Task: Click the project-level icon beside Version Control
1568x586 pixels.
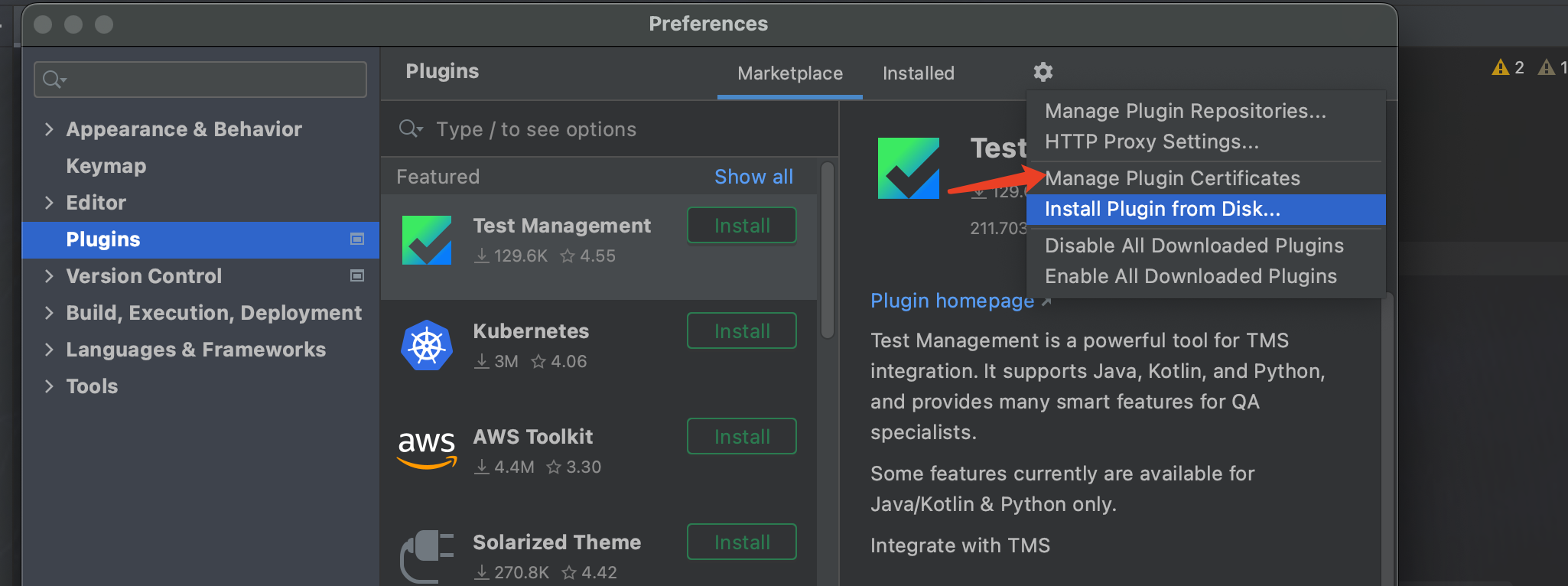Action: (356, 276)
